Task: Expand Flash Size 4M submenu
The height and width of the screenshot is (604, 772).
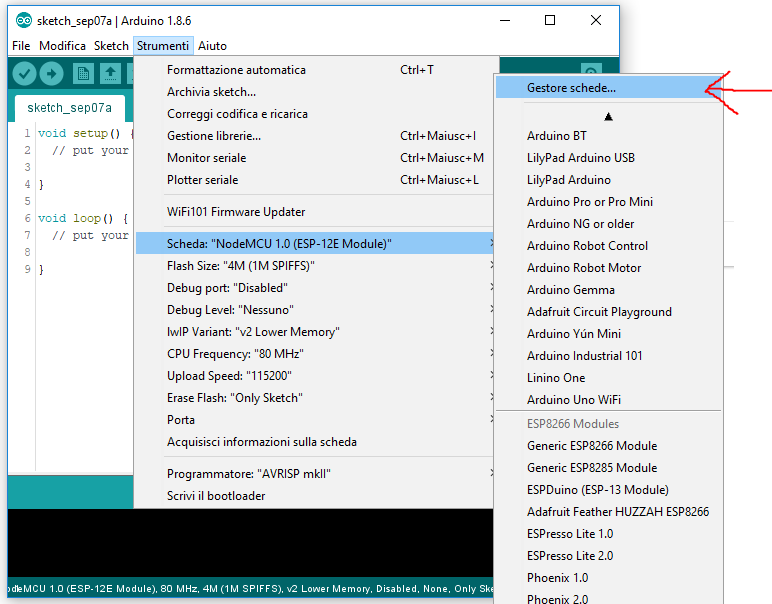Action: point(314,266)
